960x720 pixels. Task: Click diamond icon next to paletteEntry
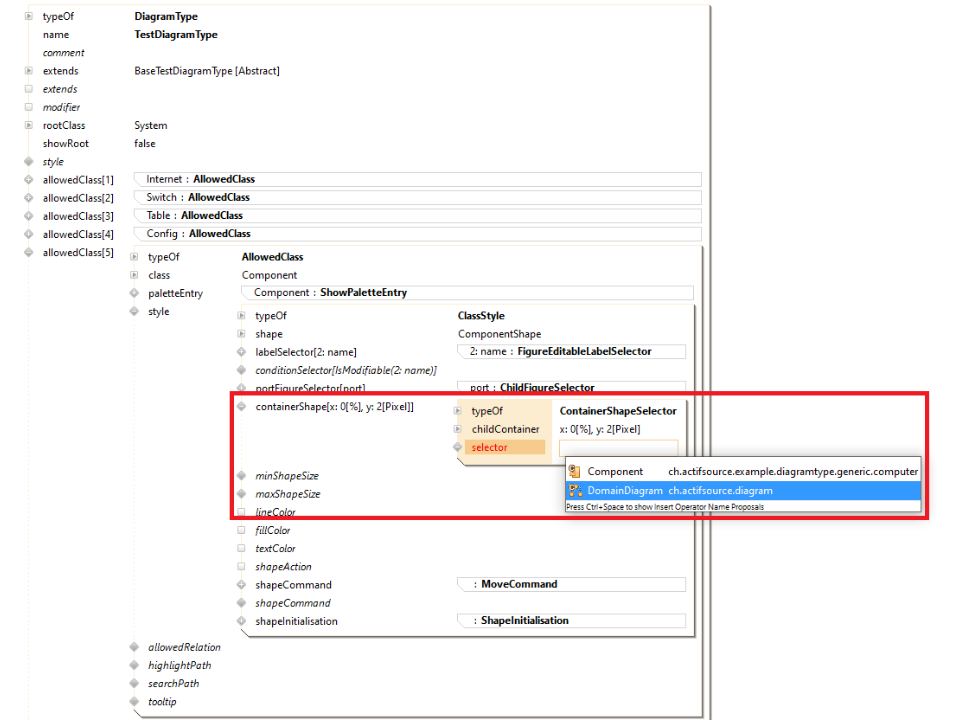click(134, 293)
